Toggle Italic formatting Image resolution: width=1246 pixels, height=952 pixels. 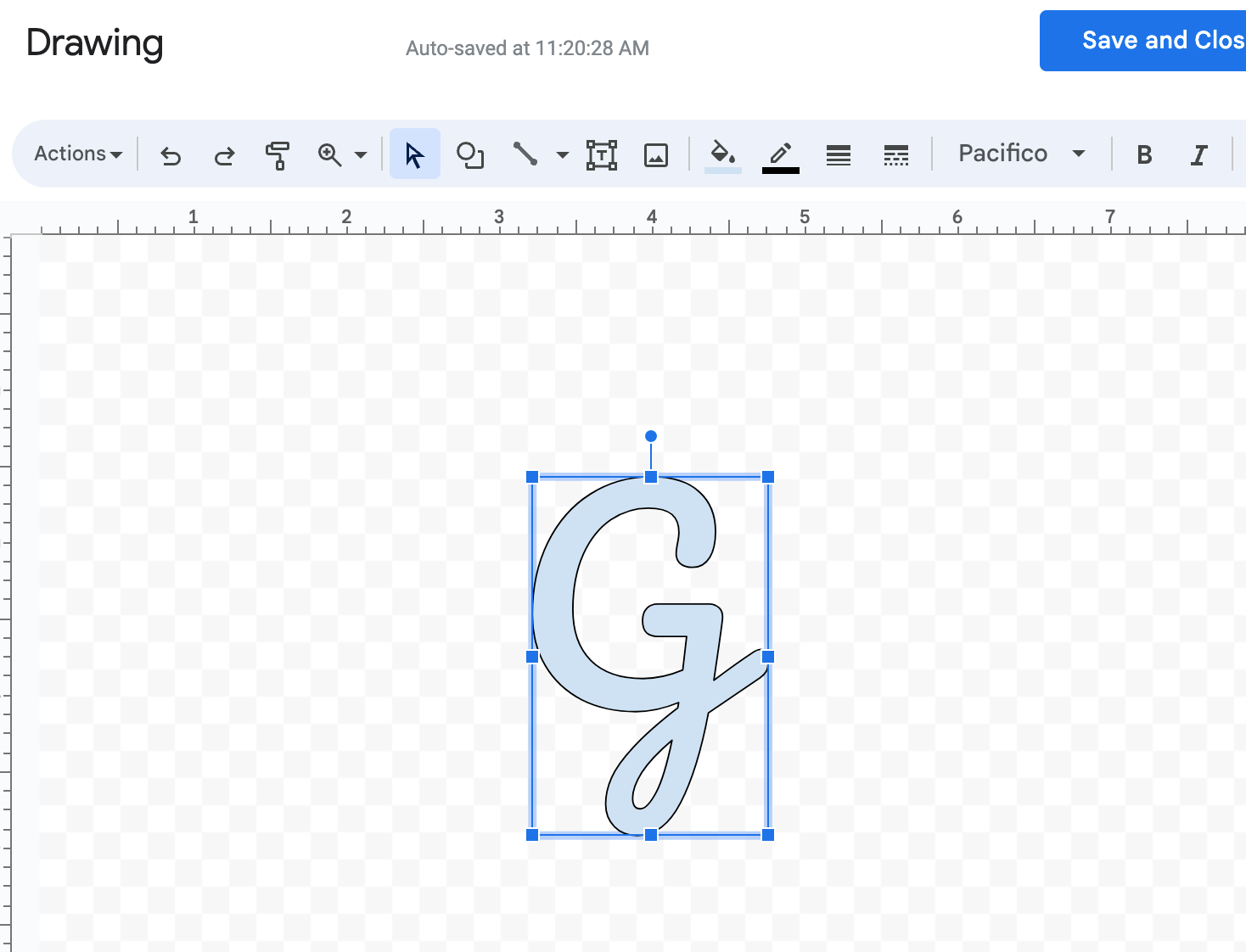point(1198,155)
